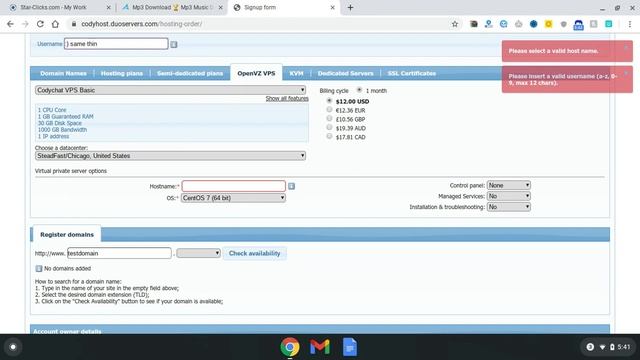Open the Control panel dropdown
This screenshot has height=360, width=640.
509,185
